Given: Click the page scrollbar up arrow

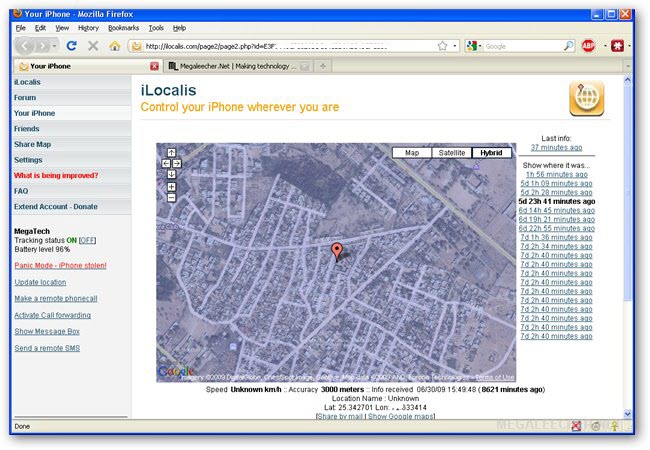Looking at the screenshot, I should (628, 80).
